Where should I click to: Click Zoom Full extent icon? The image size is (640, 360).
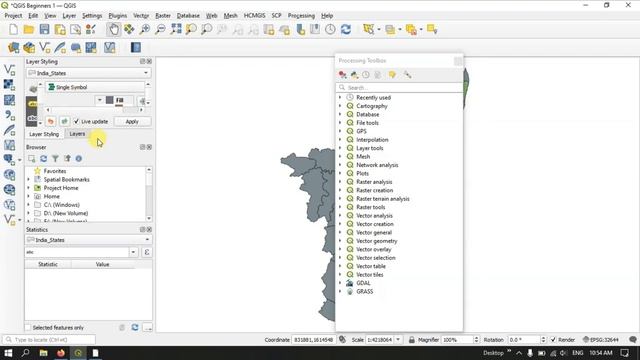pos(176,29)
